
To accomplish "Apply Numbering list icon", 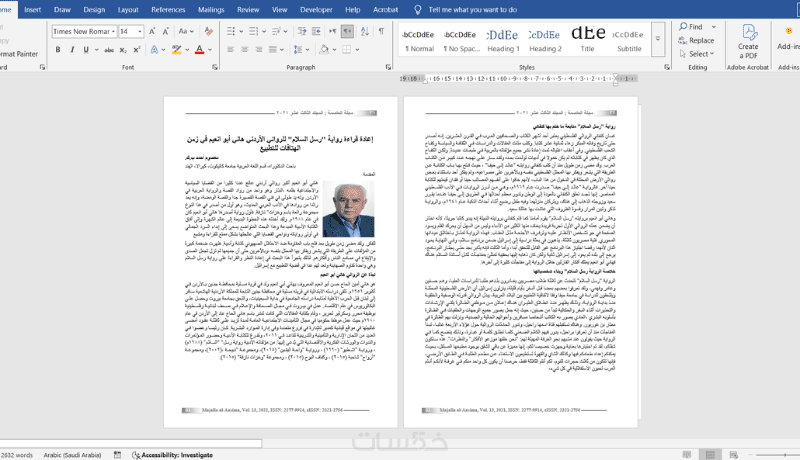I will point(253,32).
